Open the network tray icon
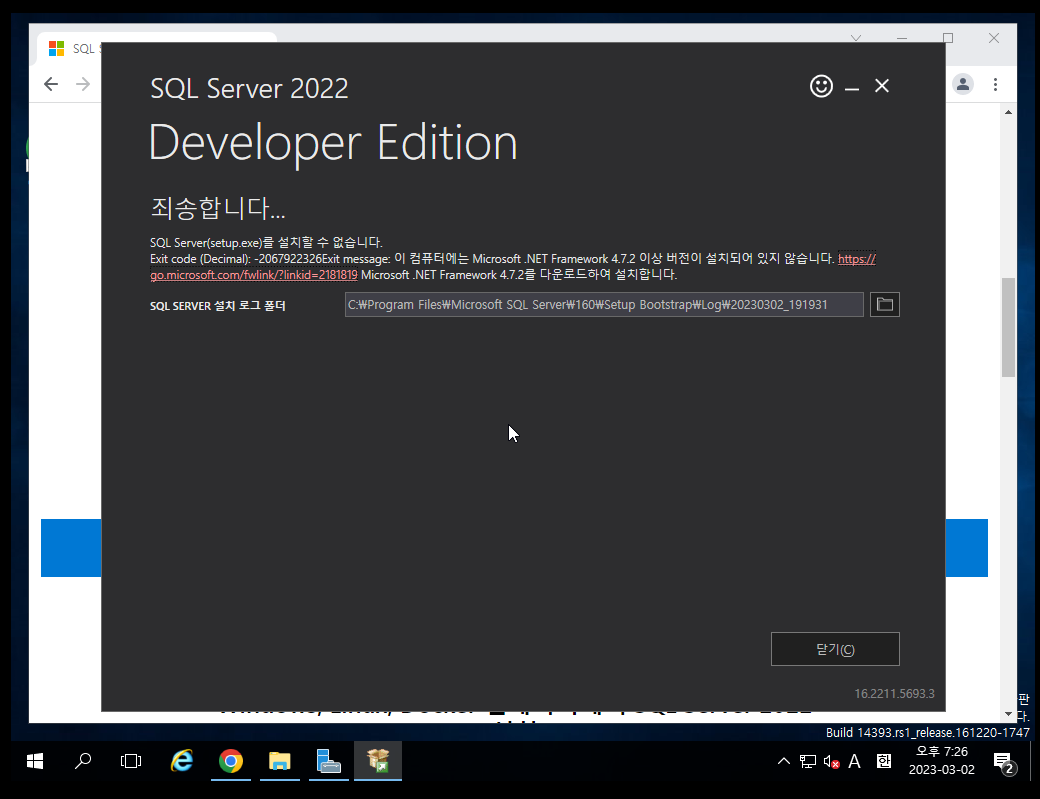The width and height of the screenshot is (1040, 799). point(808,761)
